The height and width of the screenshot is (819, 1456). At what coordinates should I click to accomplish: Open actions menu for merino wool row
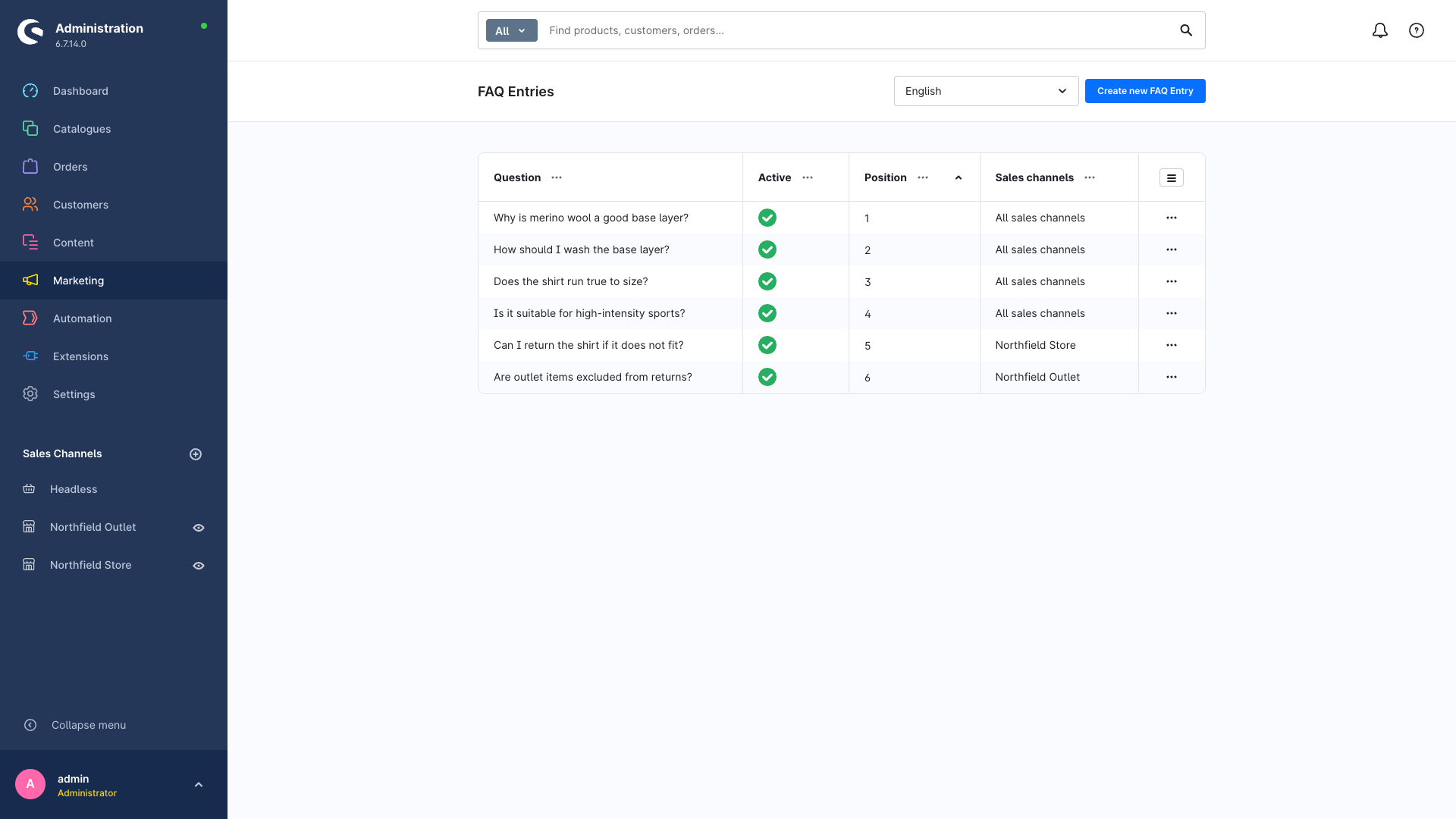pos(1172,218)
